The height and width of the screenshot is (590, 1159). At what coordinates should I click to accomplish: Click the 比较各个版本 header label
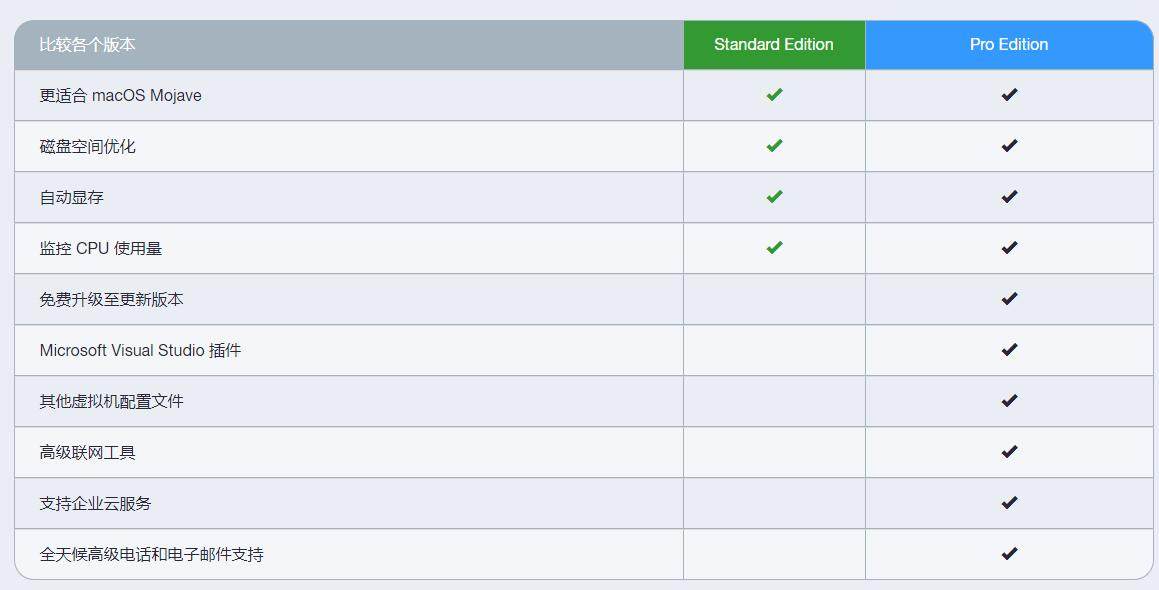tap(88, 45)
